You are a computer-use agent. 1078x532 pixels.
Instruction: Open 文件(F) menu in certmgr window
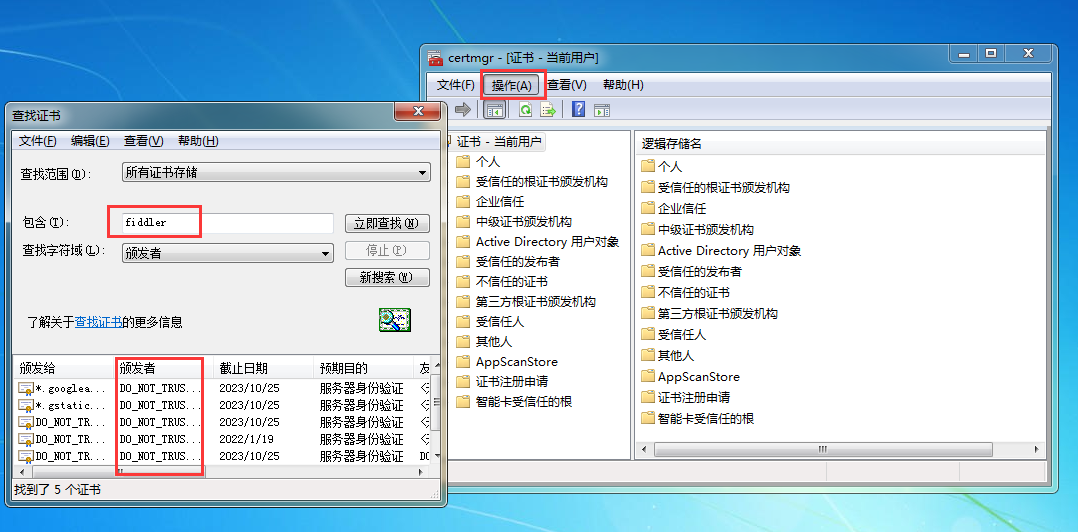pos(456,85)
